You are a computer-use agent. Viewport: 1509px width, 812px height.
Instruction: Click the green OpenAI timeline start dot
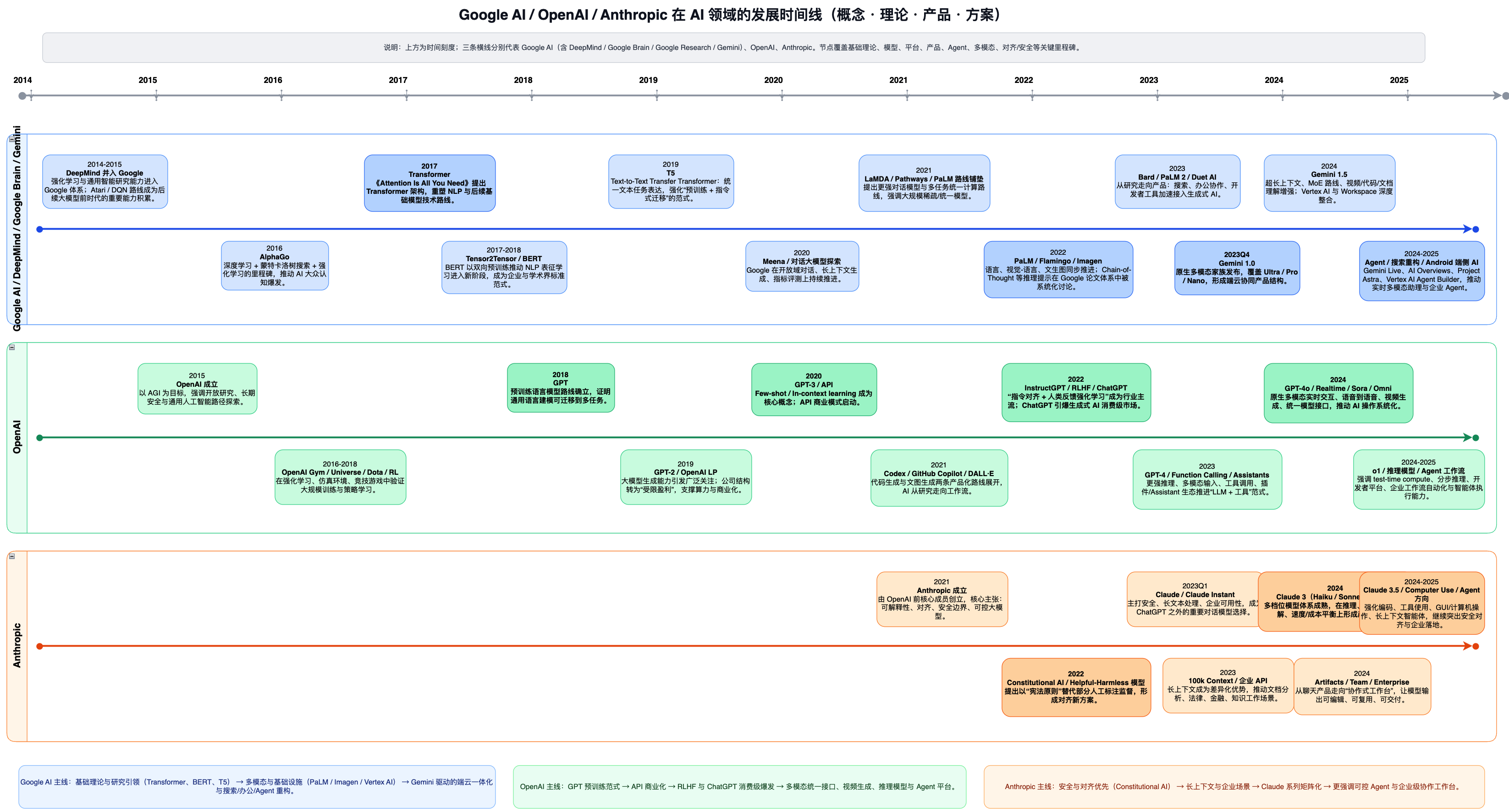tap(40, 438)
